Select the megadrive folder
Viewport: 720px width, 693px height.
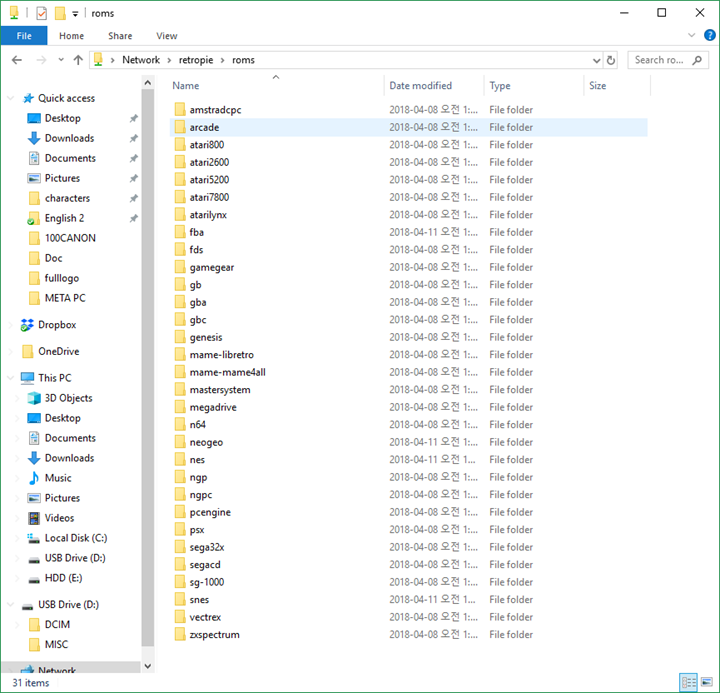pyautogui.click(x=213, y=407)
